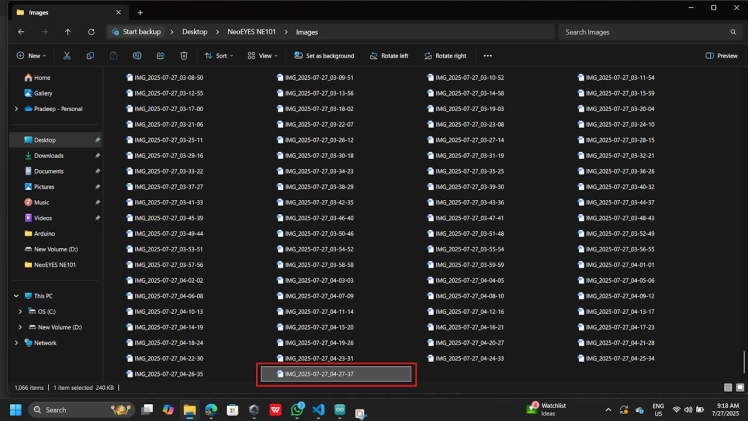Open WhatsApp from the taskbar
Screen dimensions: 748x421
pyautogui.click(x=297, y=410)
